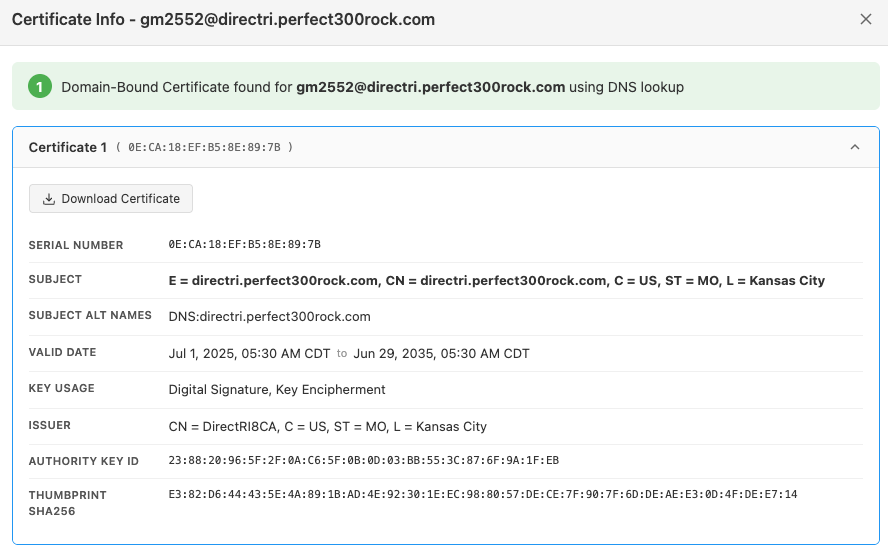Click Digital Signature, Key Encipherment value
The height and width of the screenshot is (556, 888).
277,390
